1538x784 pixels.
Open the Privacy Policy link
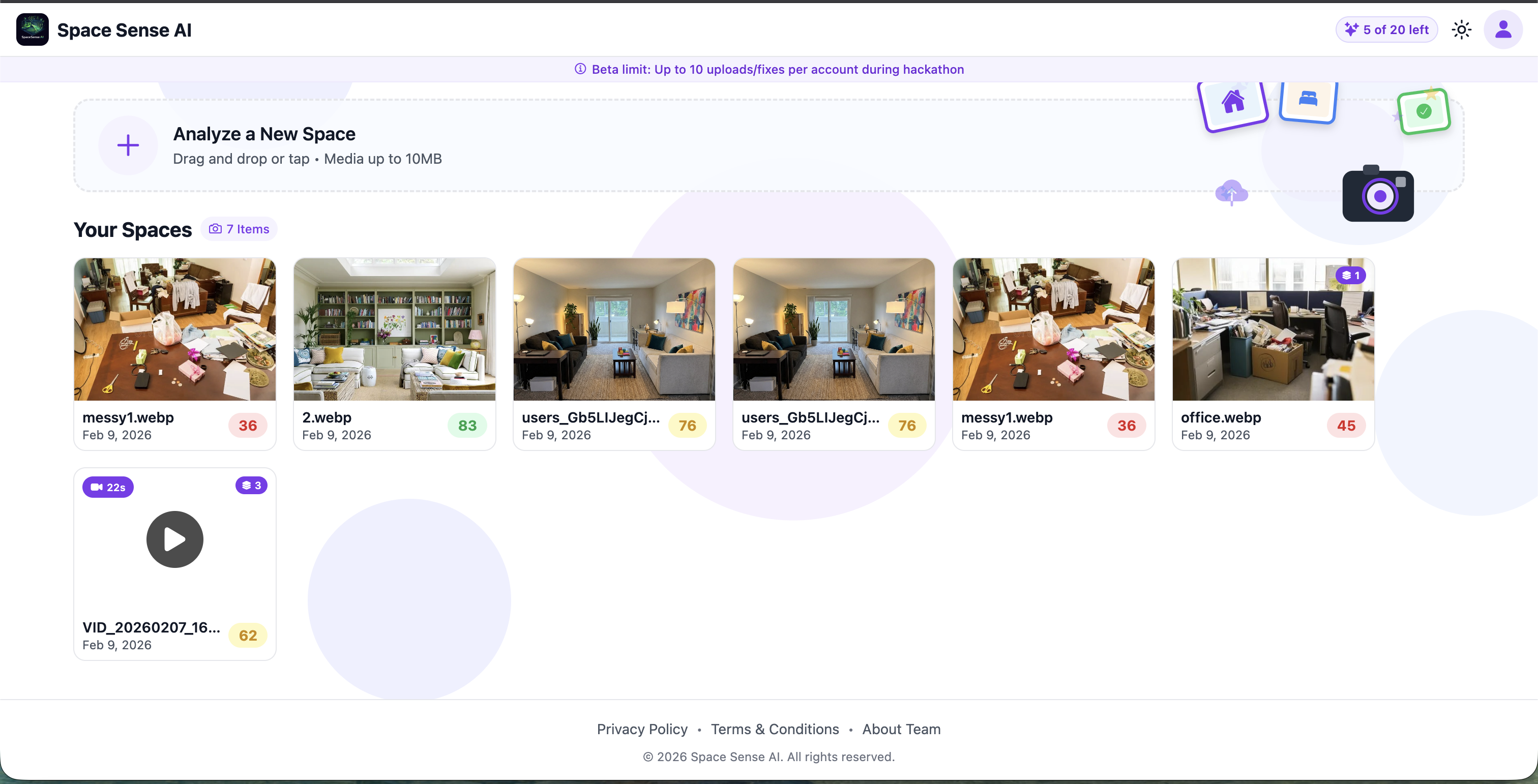pos(642,729)
